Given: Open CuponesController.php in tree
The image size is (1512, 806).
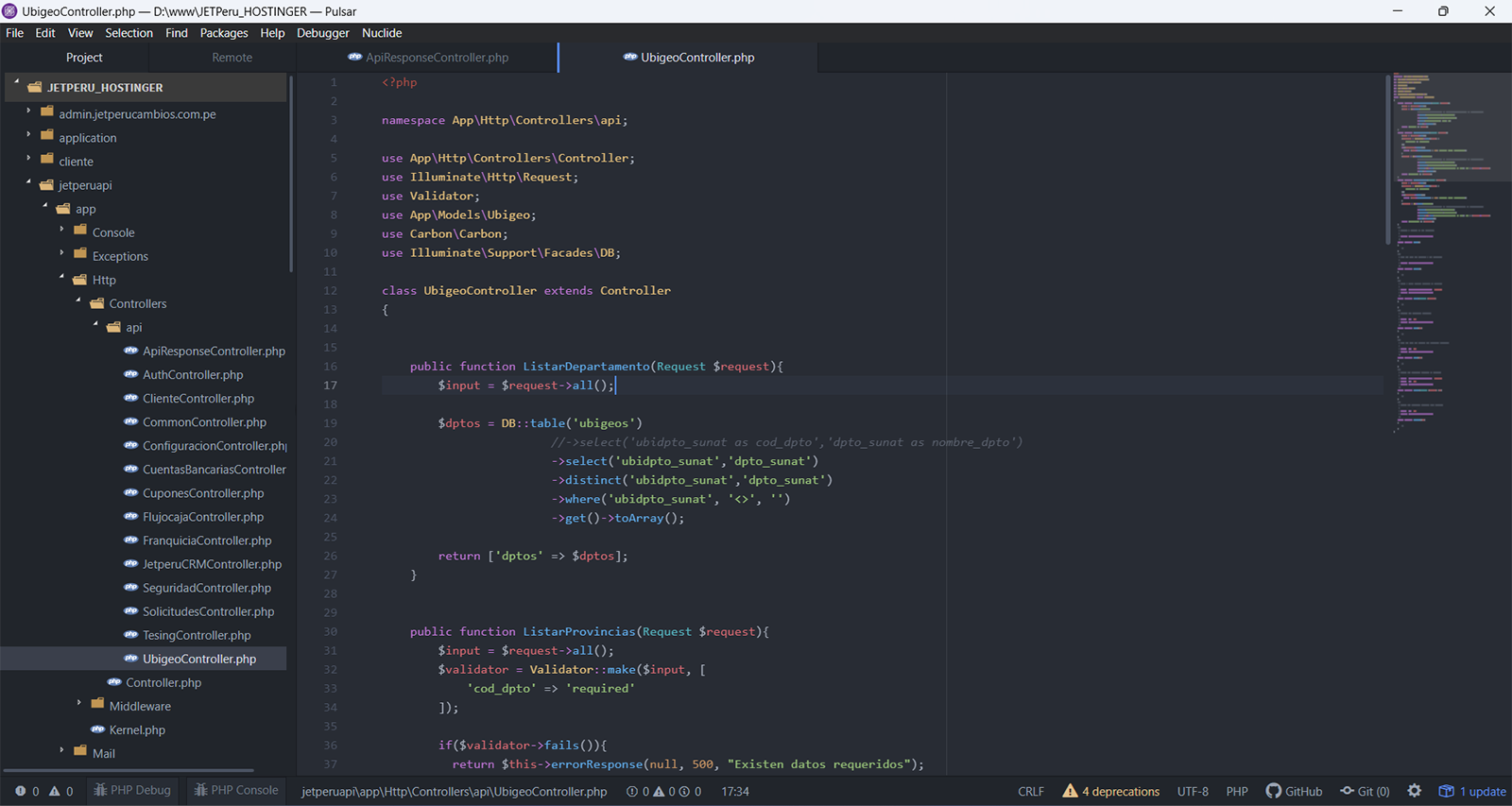Looking at the screenshot, I should [x=203, y=493].
